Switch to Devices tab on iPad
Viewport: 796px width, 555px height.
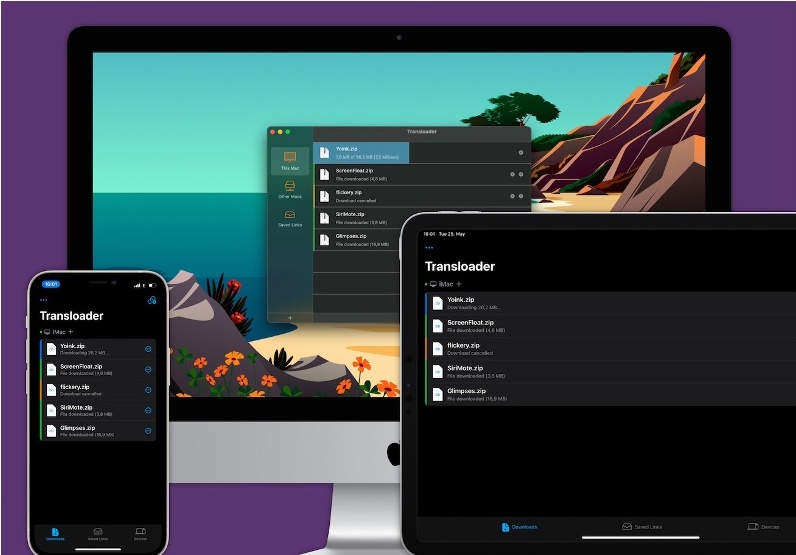click(x=763, y=527)
